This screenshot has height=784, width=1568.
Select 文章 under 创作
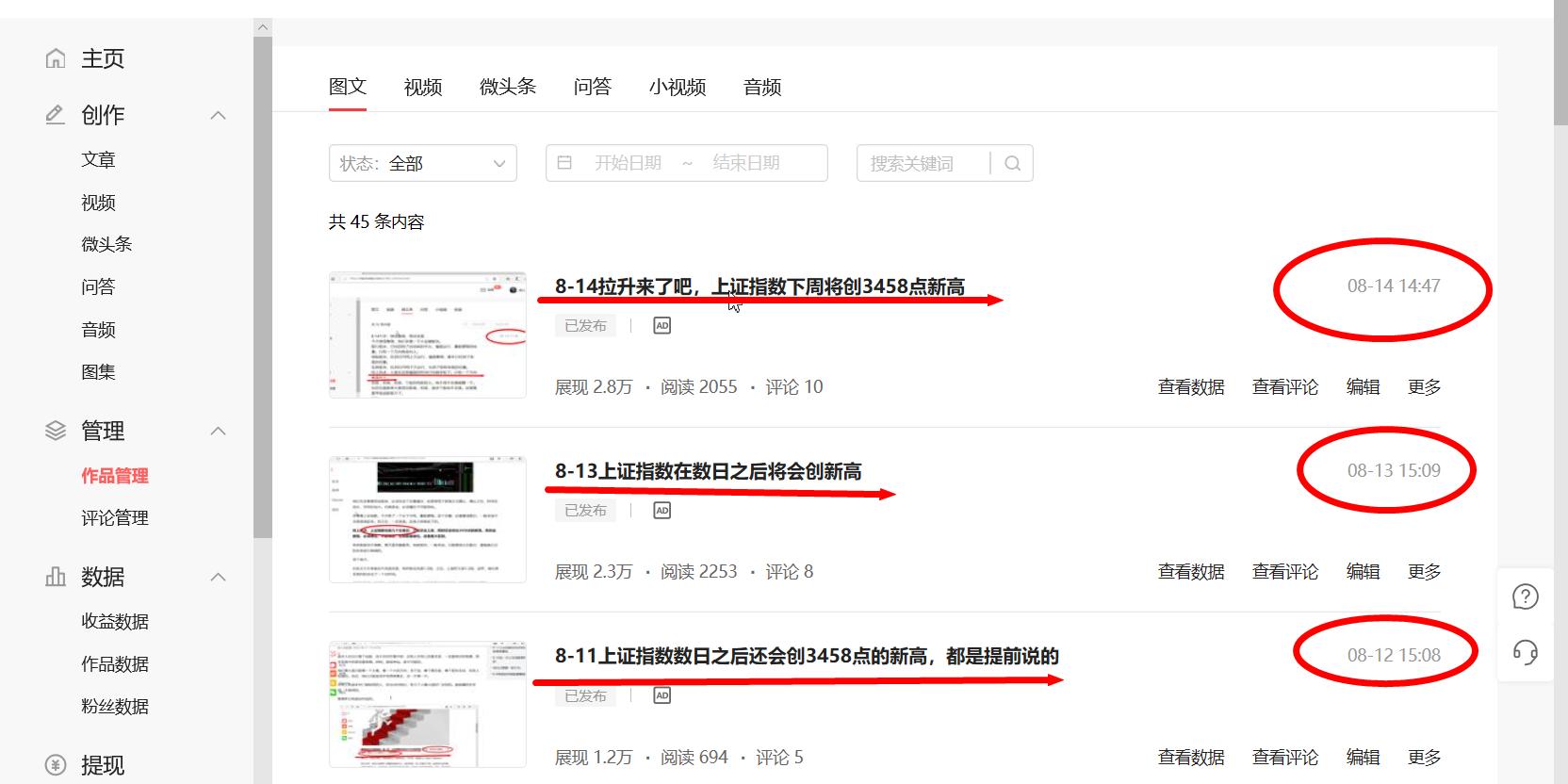98,159
